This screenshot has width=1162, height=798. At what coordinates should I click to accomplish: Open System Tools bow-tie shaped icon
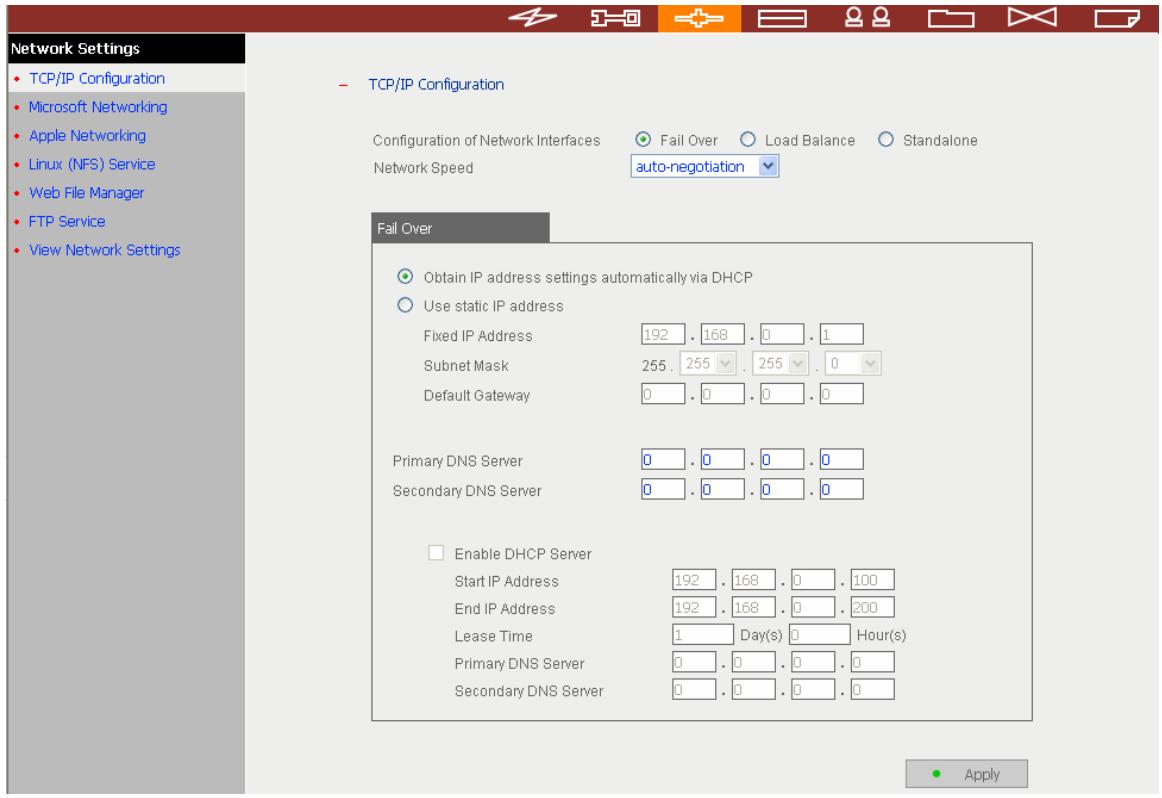click(1032, 17)
